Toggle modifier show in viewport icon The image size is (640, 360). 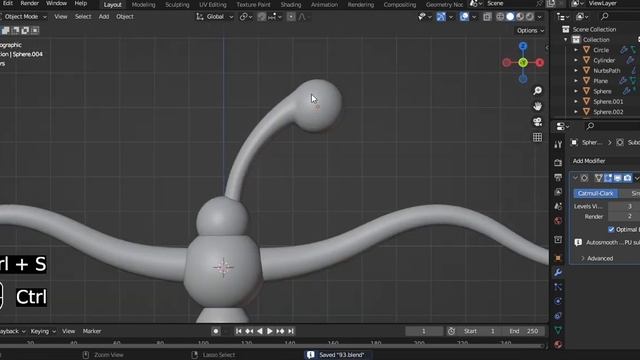[x=618, y=178]
